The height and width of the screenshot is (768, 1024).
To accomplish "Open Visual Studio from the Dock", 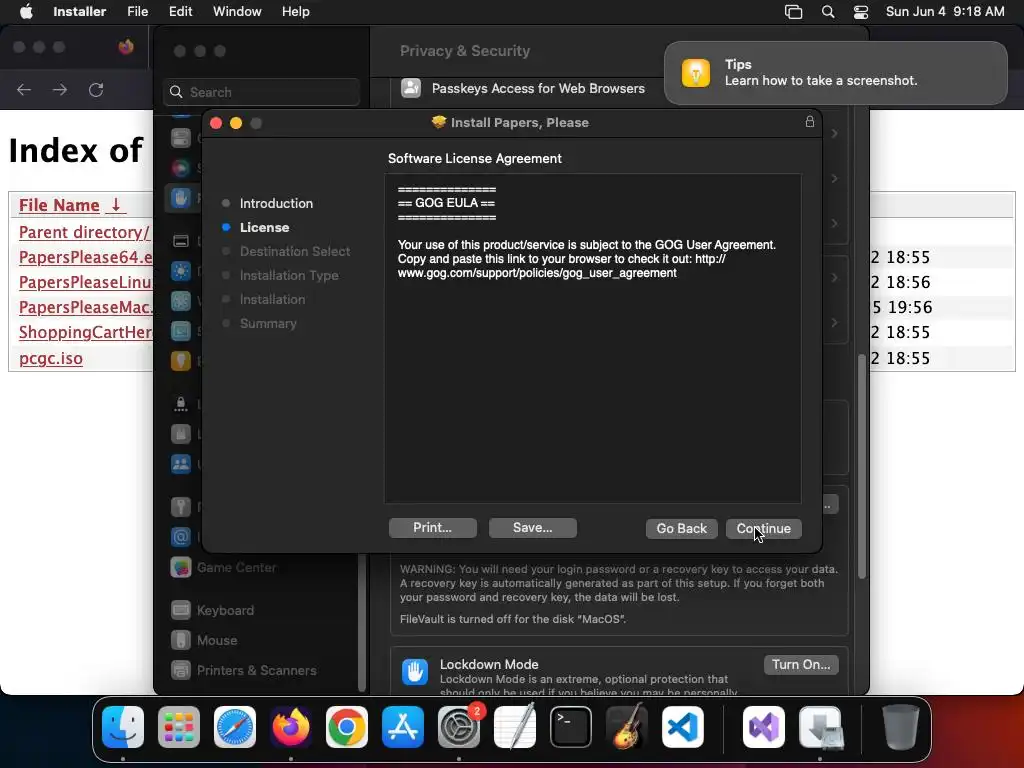I will [x=764, y=727].
